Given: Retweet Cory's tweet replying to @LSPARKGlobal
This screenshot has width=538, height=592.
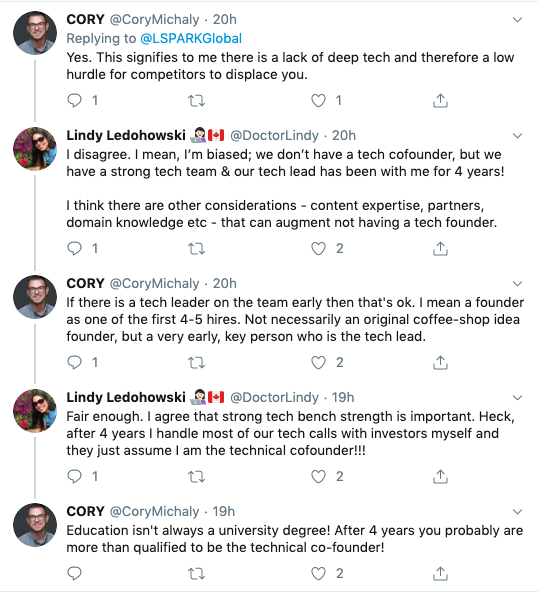Looking at the screenshot, I should click(x=196, y=100).
